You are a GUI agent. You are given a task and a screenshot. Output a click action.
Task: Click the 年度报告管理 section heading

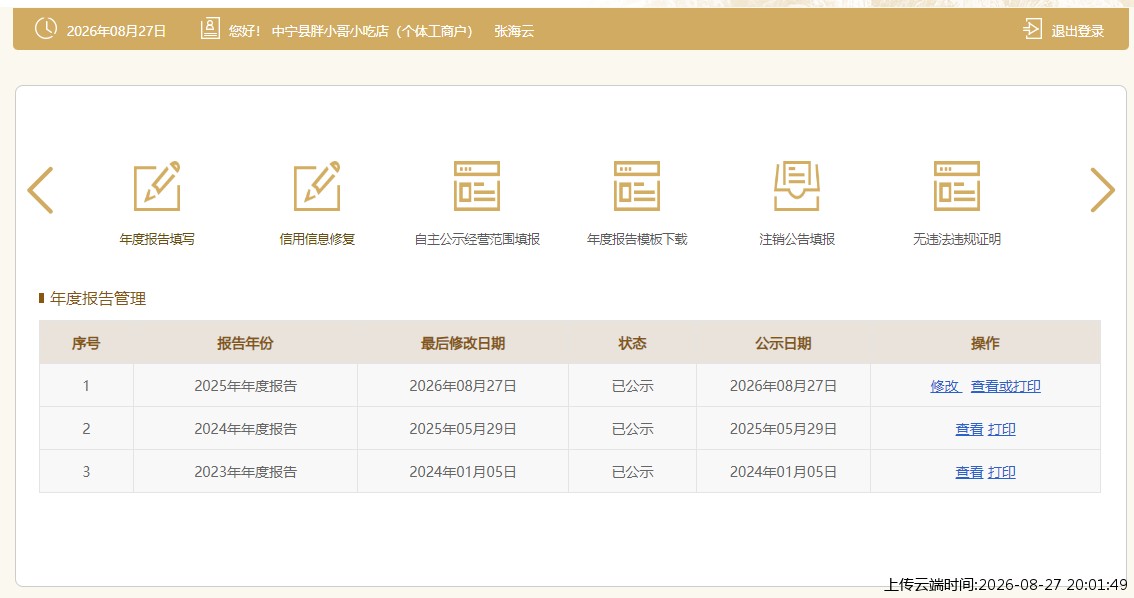pos(98,299)
